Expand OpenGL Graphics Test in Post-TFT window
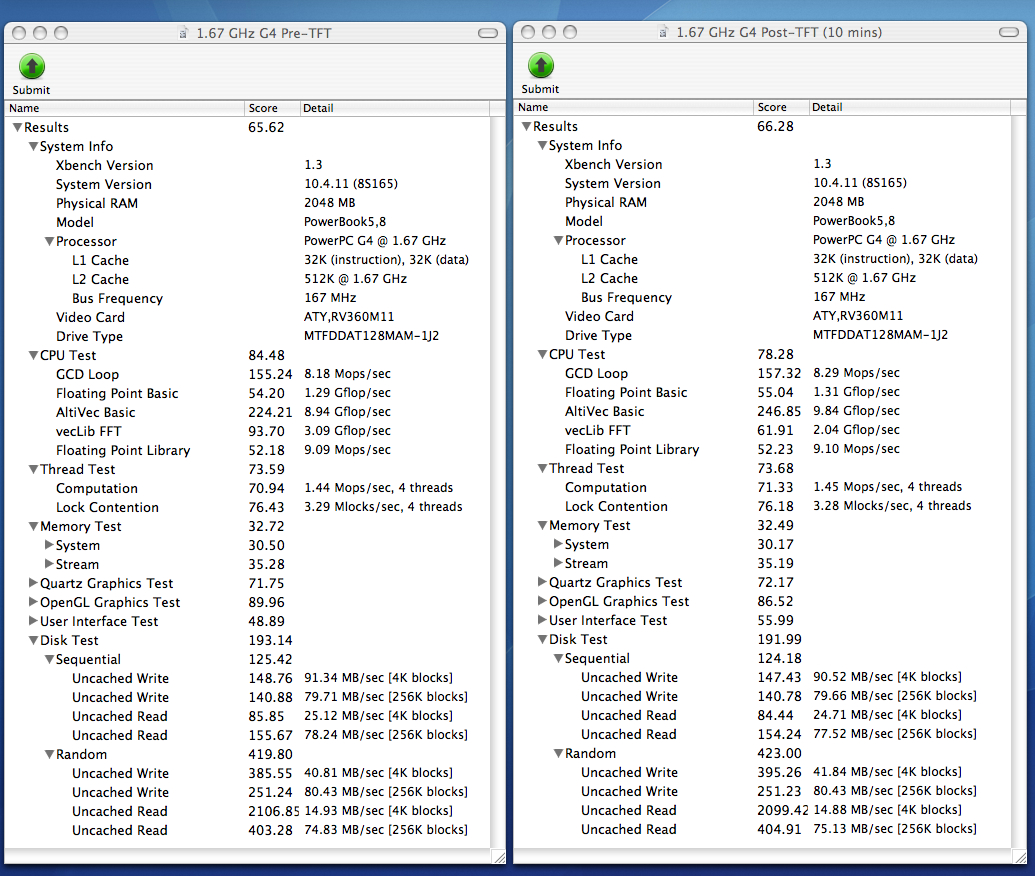 click(542, 601)
